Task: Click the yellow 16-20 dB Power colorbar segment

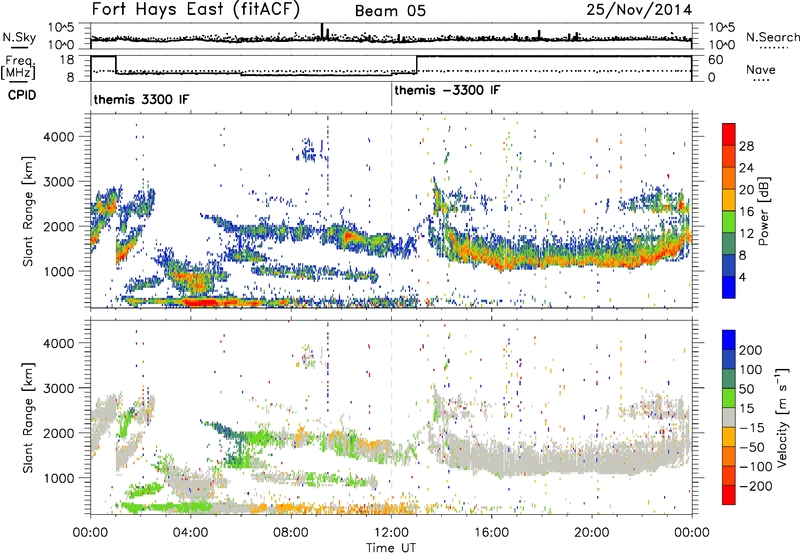Action: [729, 199]
